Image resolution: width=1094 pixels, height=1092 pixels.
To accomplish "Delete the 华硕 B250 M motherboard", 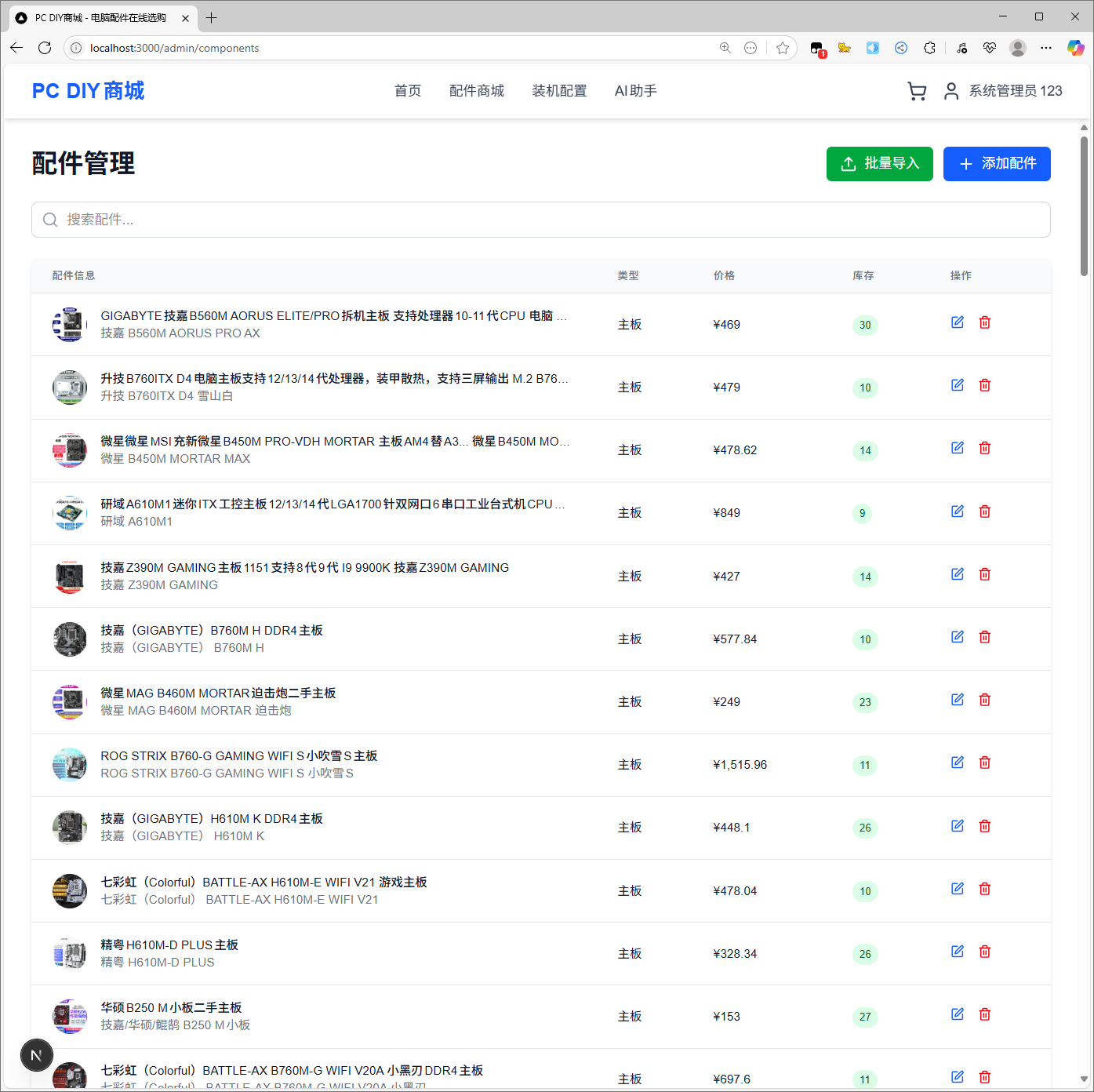I will [985, 1014].
